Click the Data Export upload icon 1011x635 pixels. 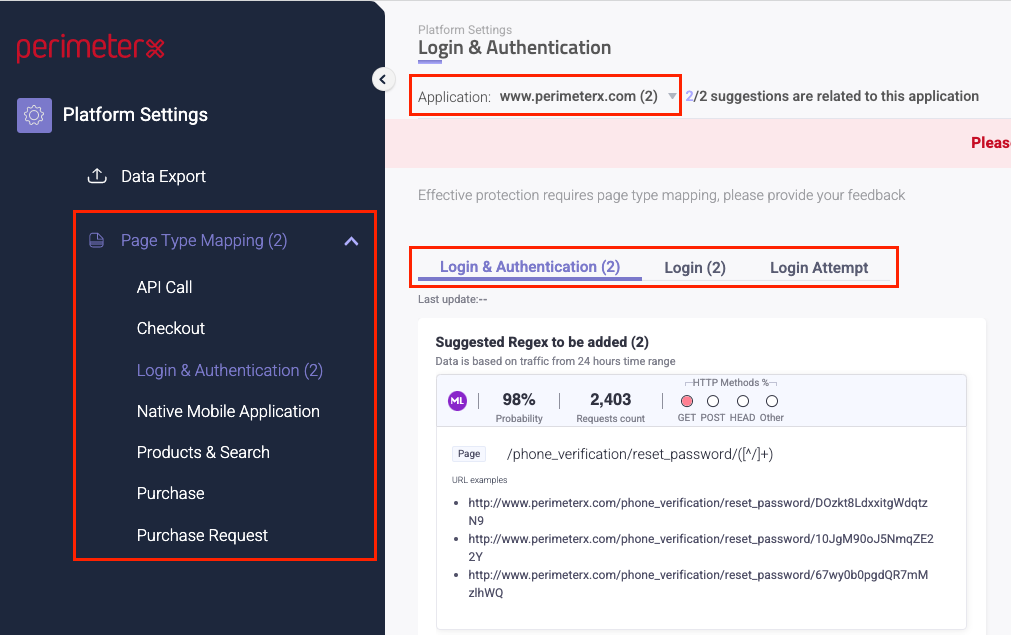[97, 176]
